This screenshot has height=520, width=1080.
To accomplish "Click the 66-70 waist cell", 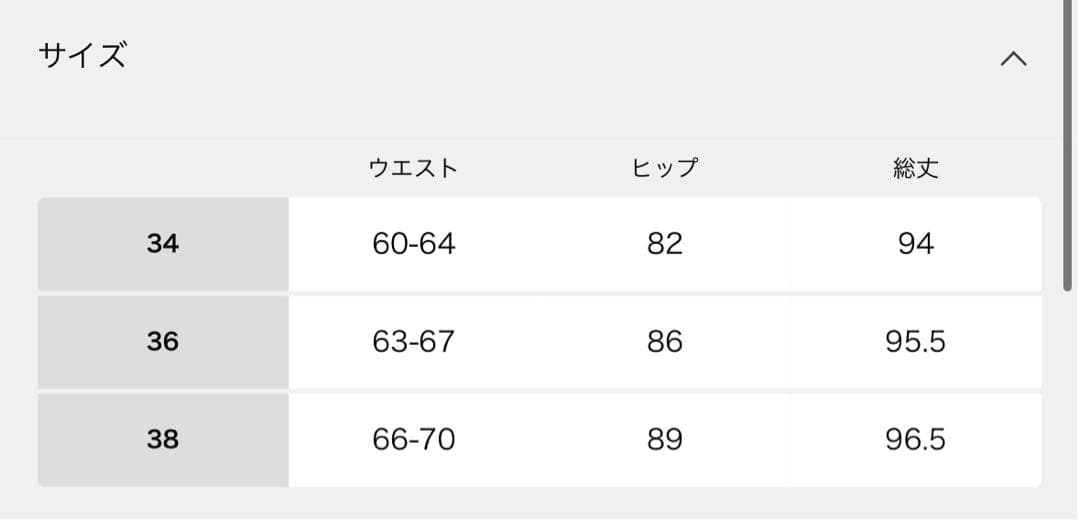I will (413, 440).
